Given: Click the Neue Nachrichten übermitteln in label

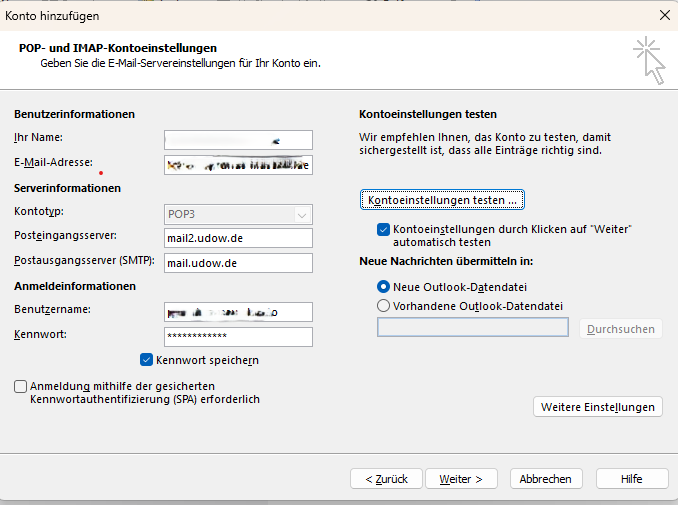Looking at the screenshot, I should point(446,261).
